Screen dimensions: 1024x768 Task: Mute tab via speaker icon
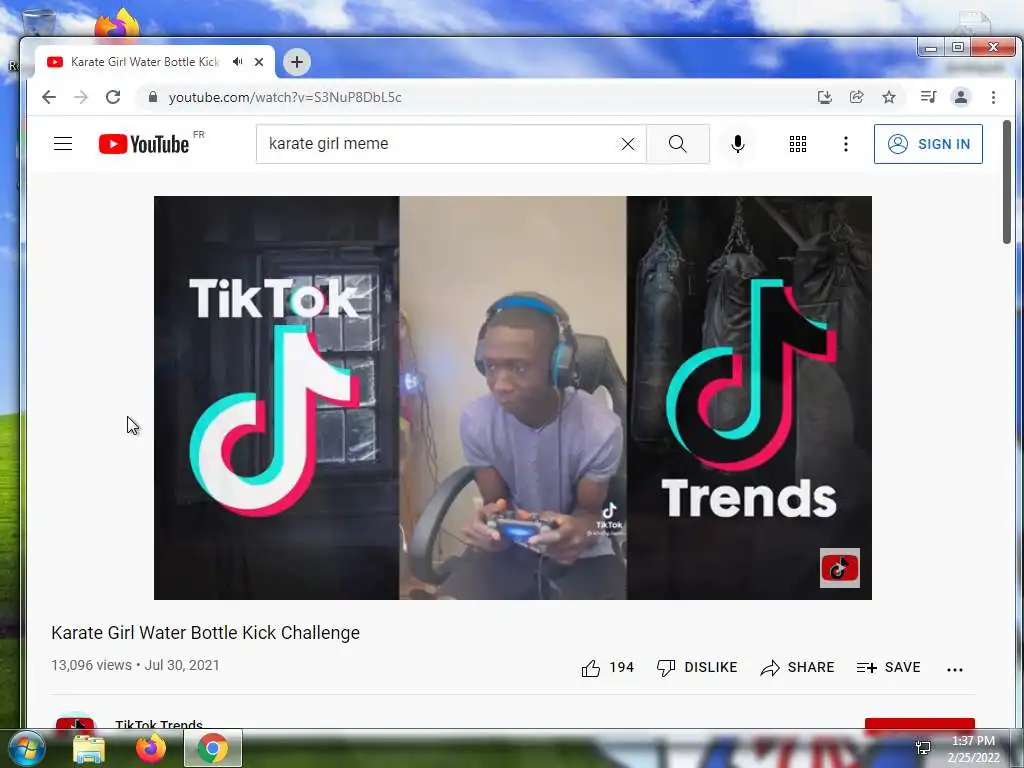238,62
